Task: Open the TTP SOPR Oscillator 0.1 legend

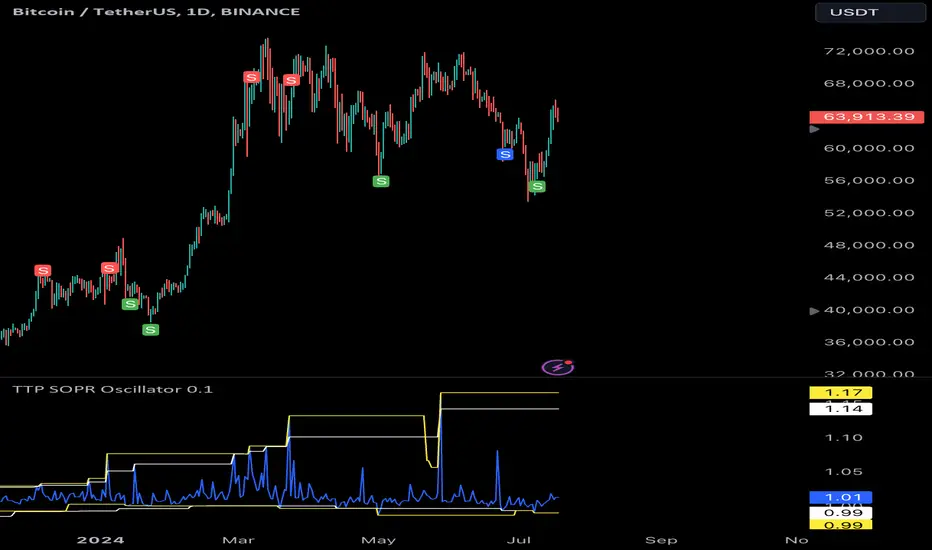Action: click(x=112, y=389)
